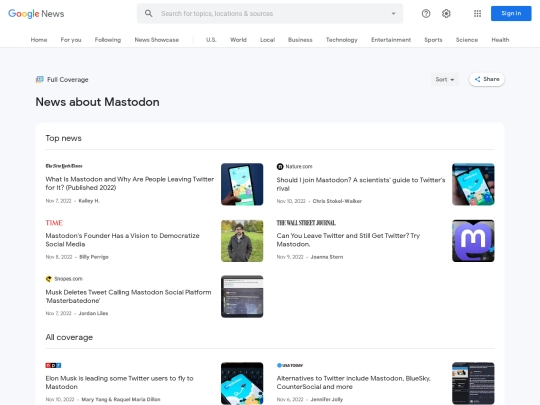Click the USA Today article thumbnail
The height and width of the screenshot is (405, 540).
tap(473, 383)
